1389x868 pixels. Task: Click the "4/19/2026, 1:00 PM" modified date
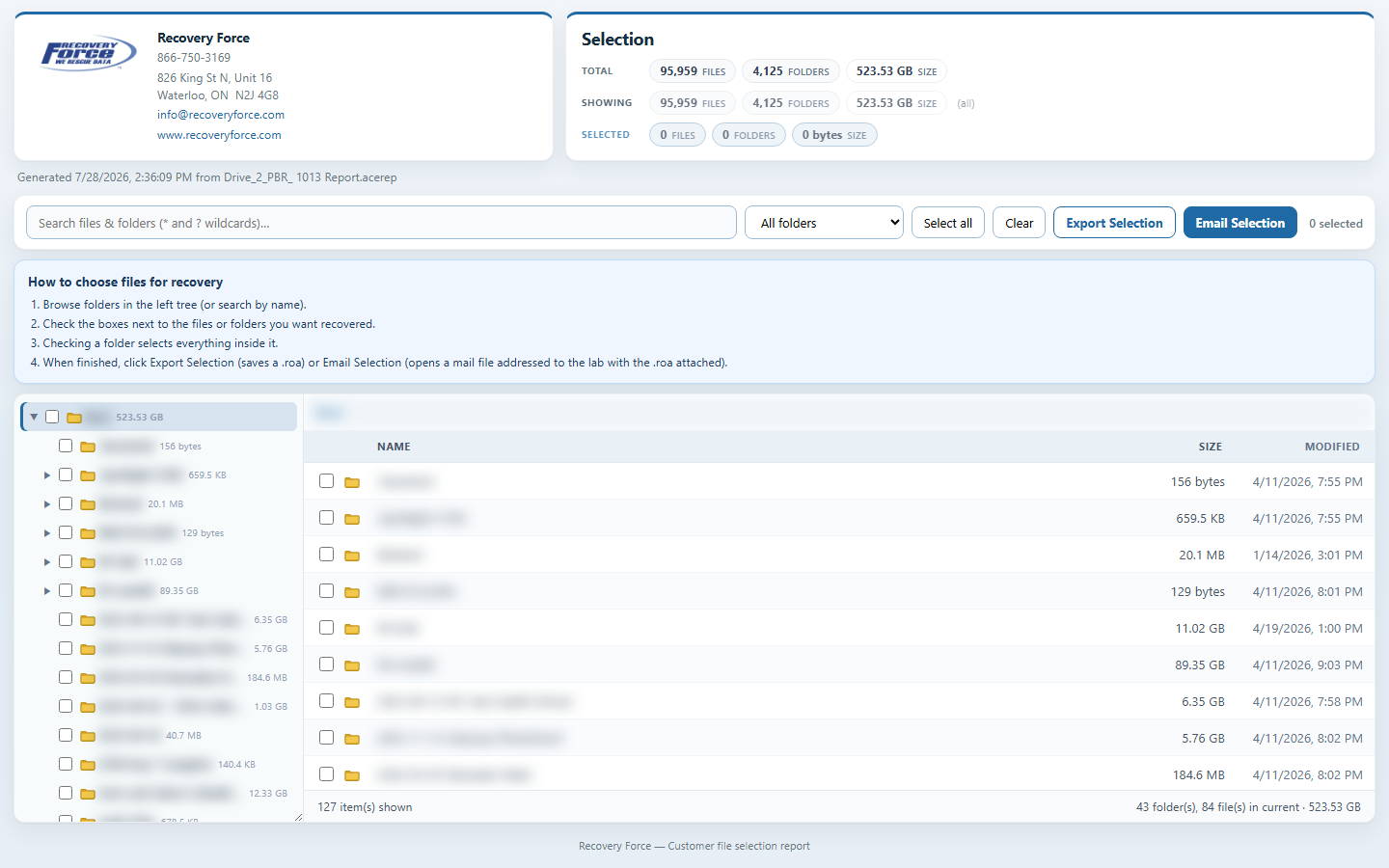[x=1308, y=629]
